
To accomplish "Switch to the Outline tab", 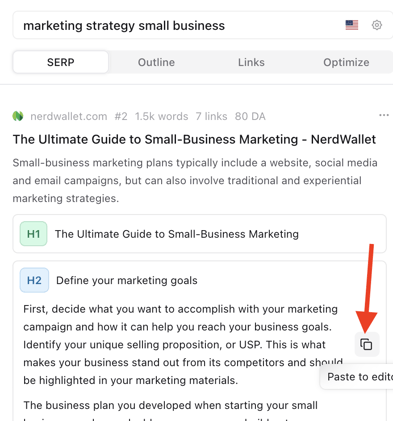I will [x=156, y=62].
